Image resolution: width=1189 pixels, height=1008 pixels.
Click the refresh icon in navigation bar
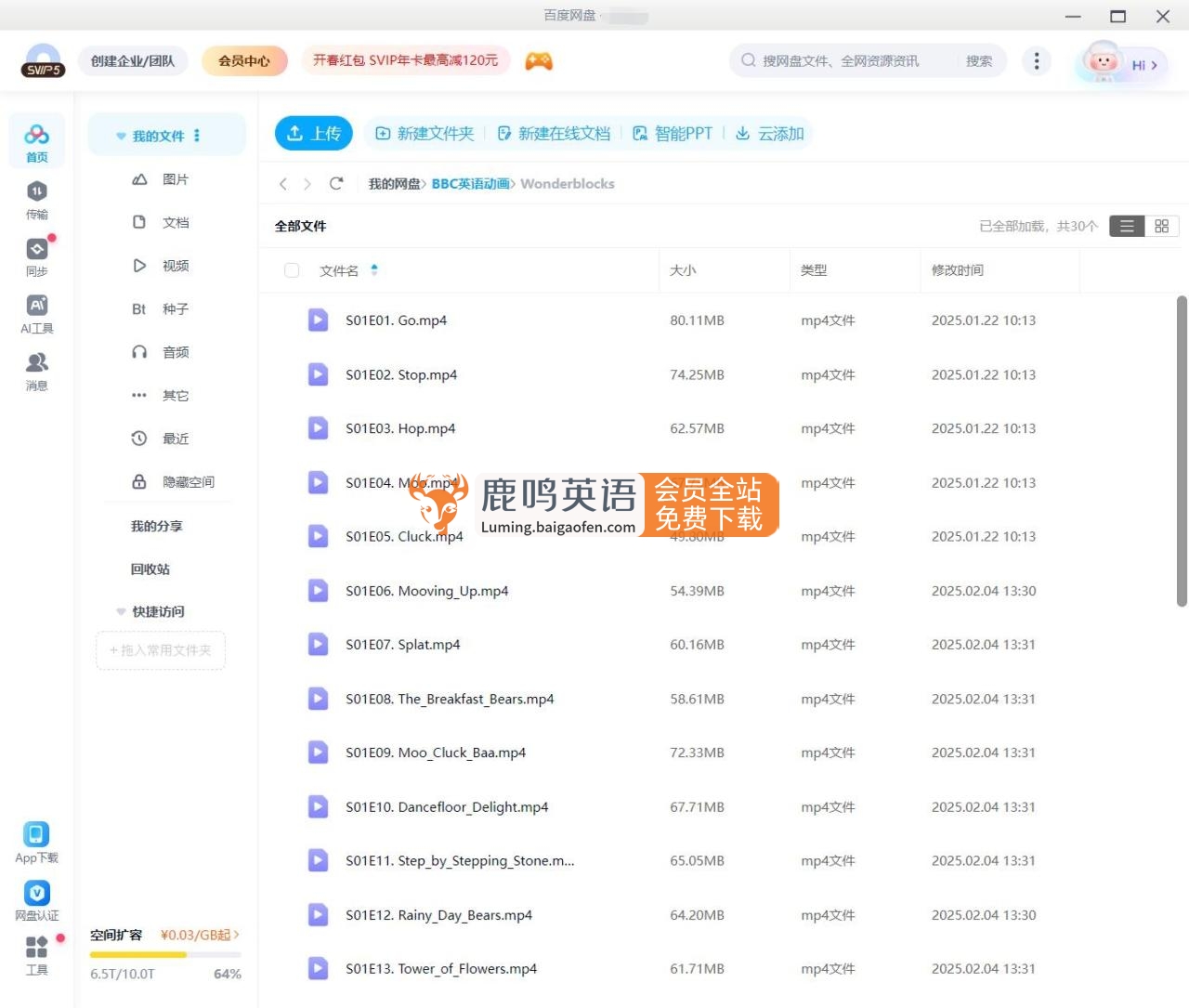click(x=336, y=184)
